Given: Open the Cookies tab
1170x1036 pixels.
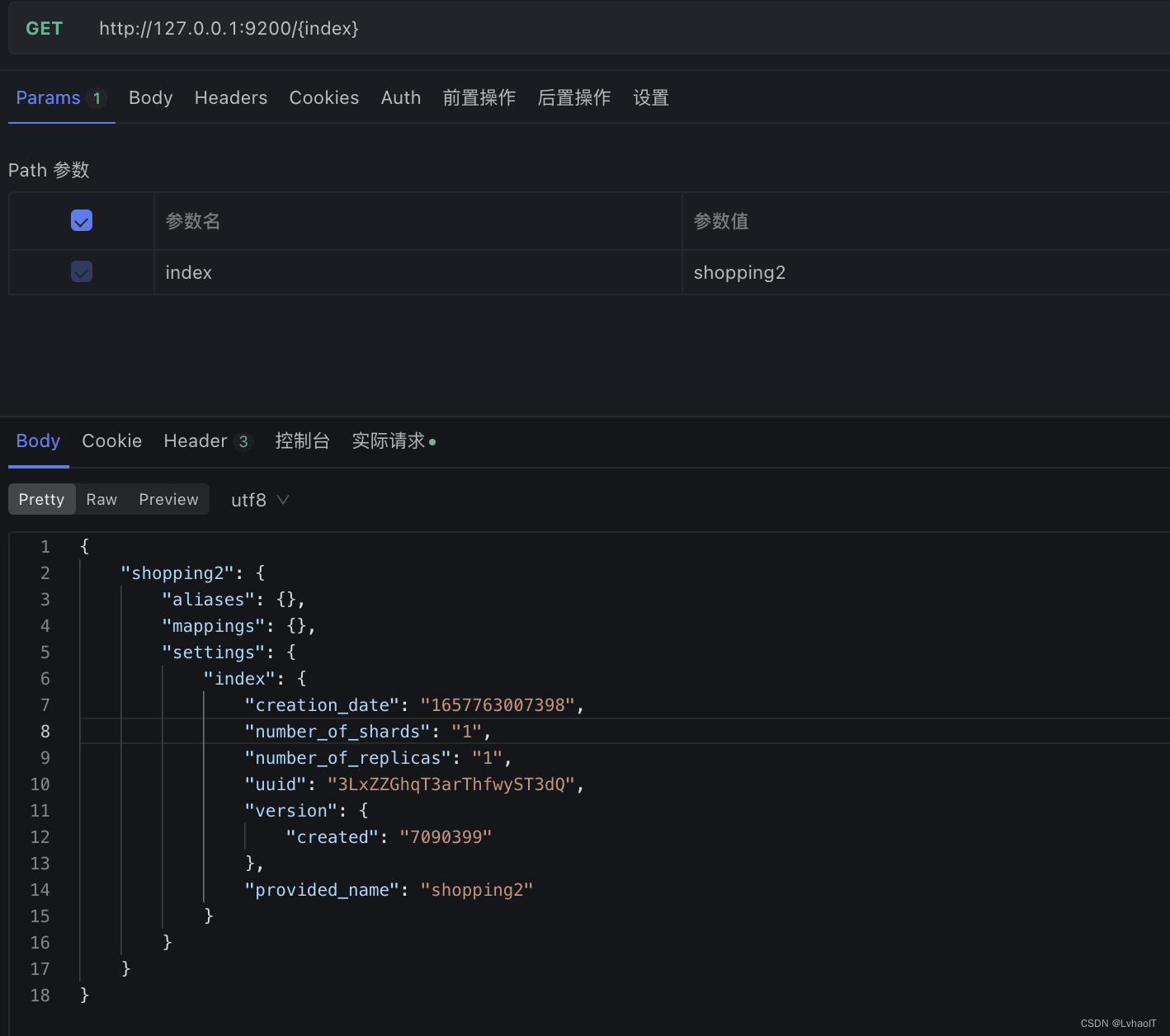Looking at the screenshot, I should [324, 98].
